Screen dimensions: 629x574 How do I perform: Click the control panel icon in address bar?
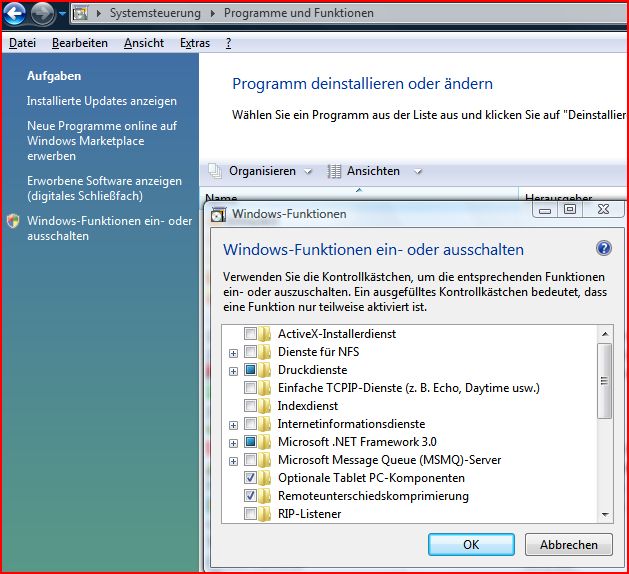(80, 13)
